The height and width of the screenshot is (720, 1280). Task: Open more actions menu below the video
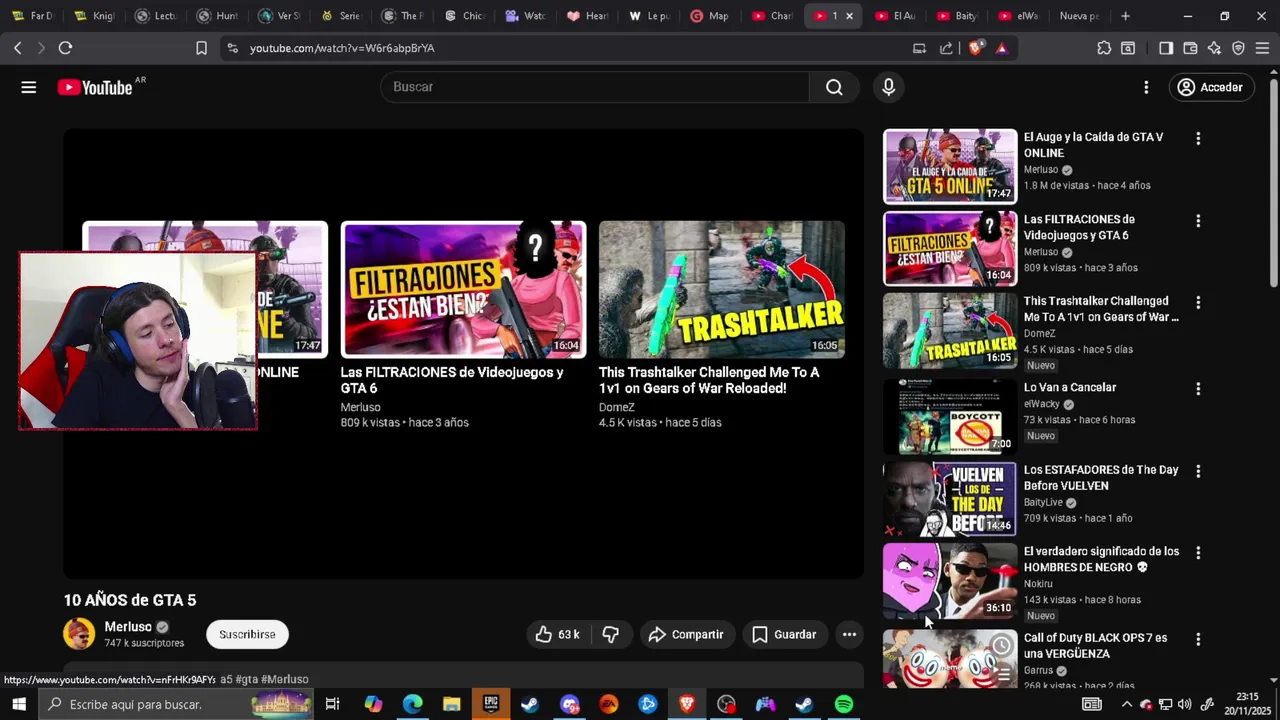click(849, 634)
